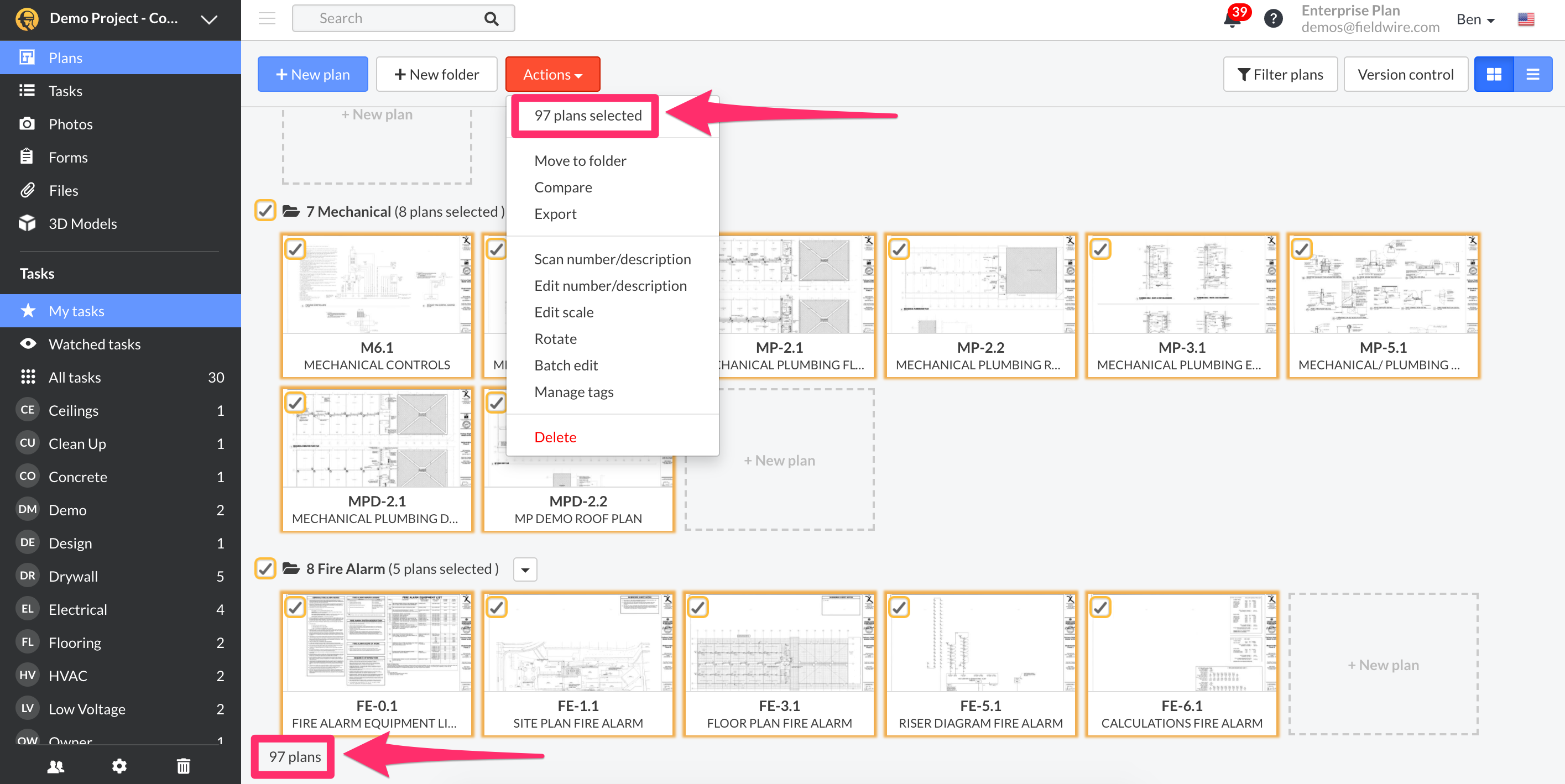Expand the Demo Project switcher chevron
The height and width of the screenshot is (784, 1565).
tap(209, 19)
